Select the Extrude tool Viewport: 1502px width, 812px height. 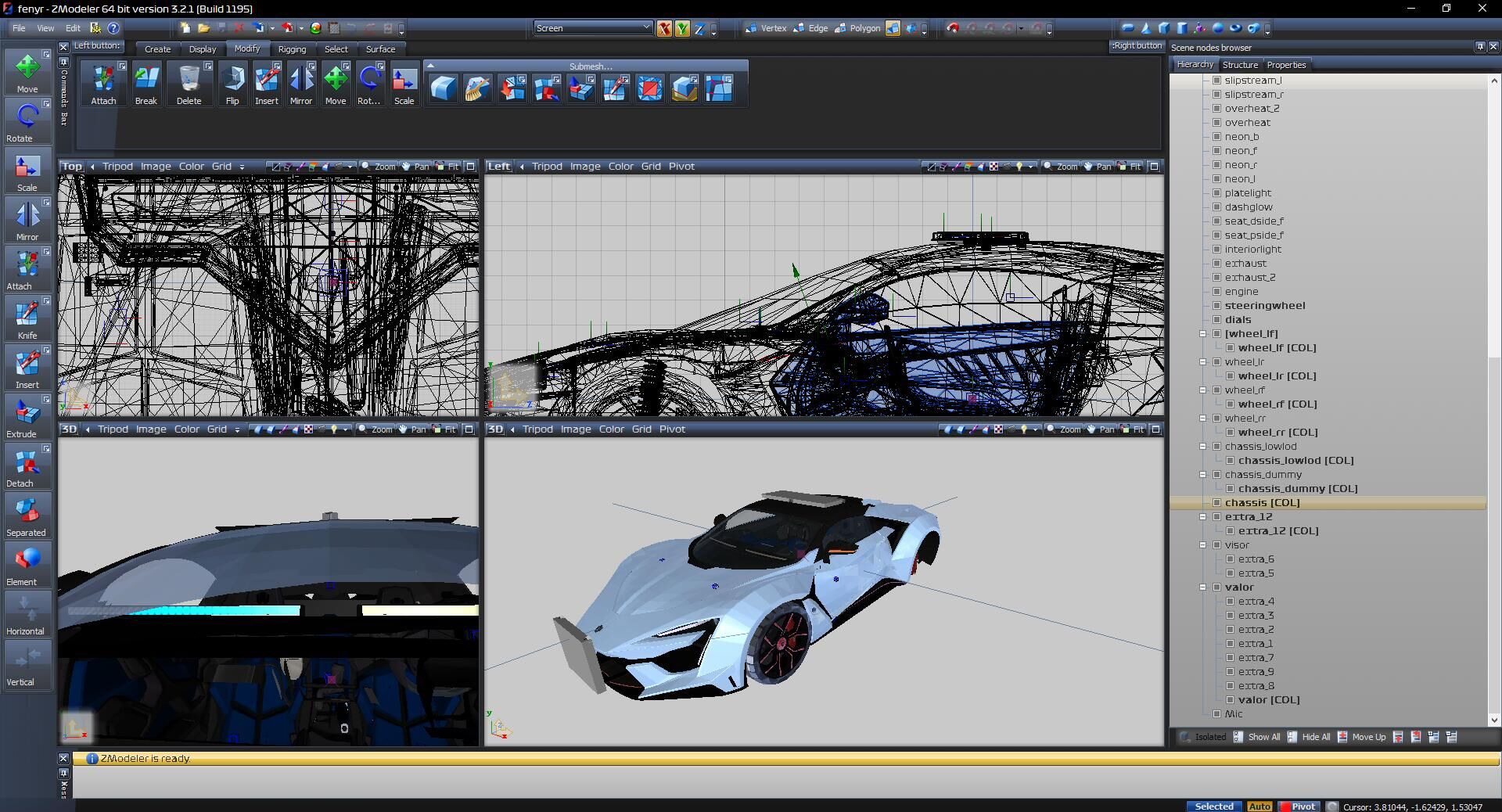(27, 416)
